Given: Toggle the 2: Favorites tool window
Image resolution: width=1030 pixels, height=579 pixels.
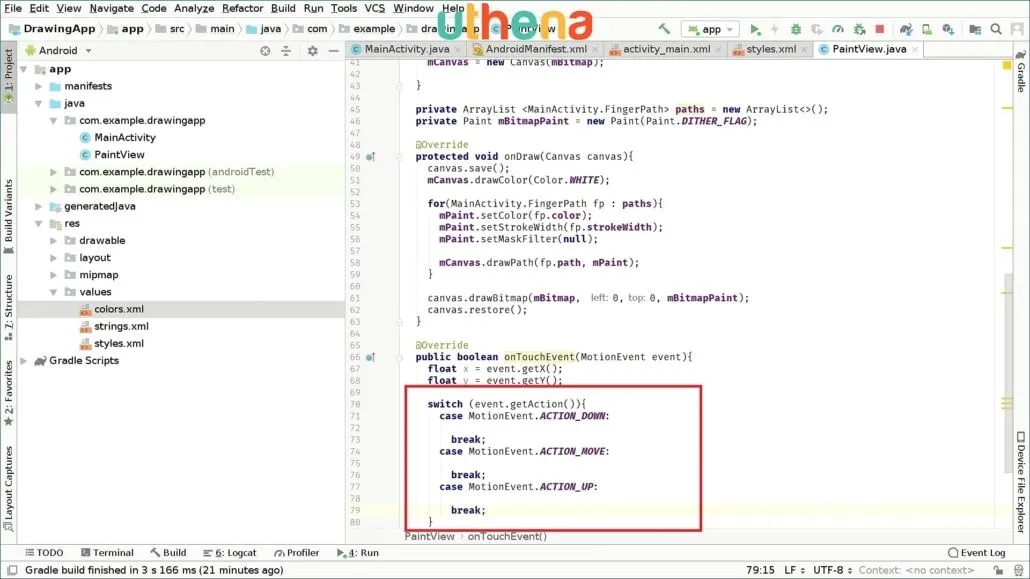Looking at the screenshot, I should click(x=9, y=393).
